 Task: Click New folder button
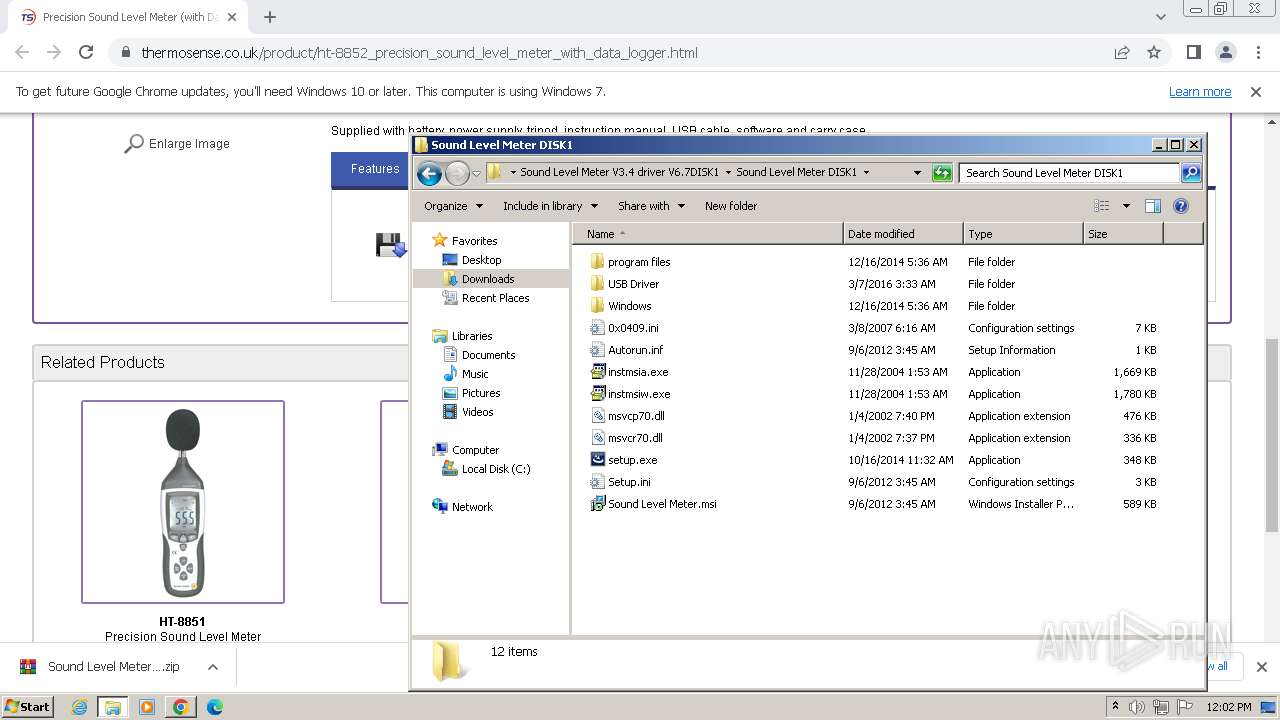click(x=731, y=206)
